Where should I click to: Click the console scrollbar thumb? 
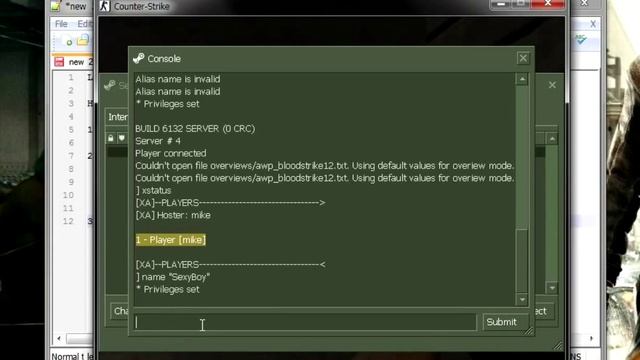[522, 260]
